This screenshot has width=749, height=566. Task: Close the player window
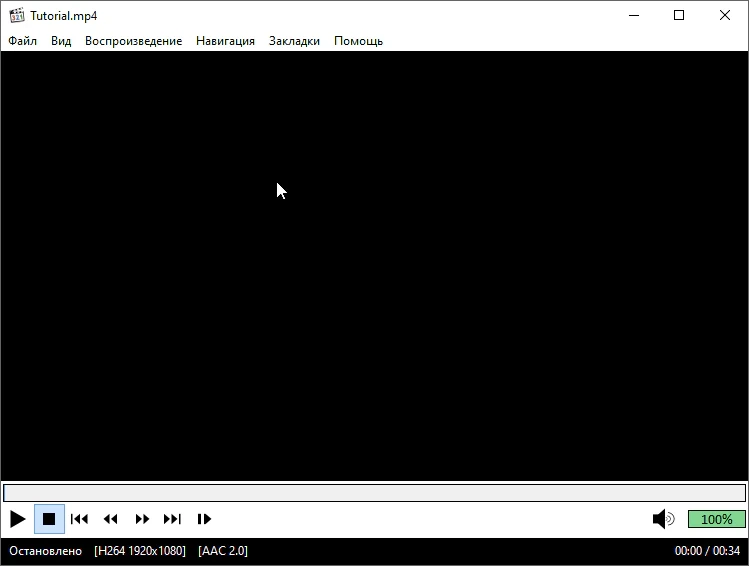point(725,15)
